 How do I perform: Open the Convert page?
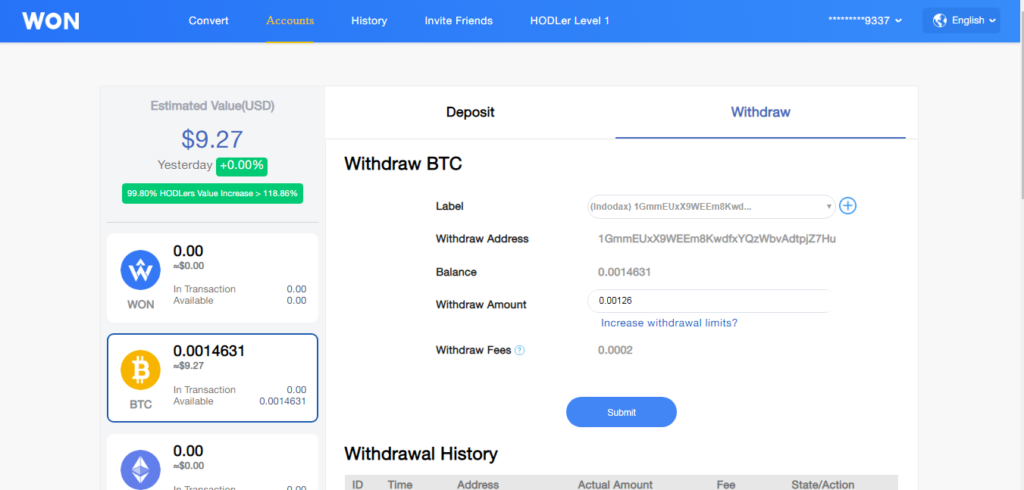point(208,21)
